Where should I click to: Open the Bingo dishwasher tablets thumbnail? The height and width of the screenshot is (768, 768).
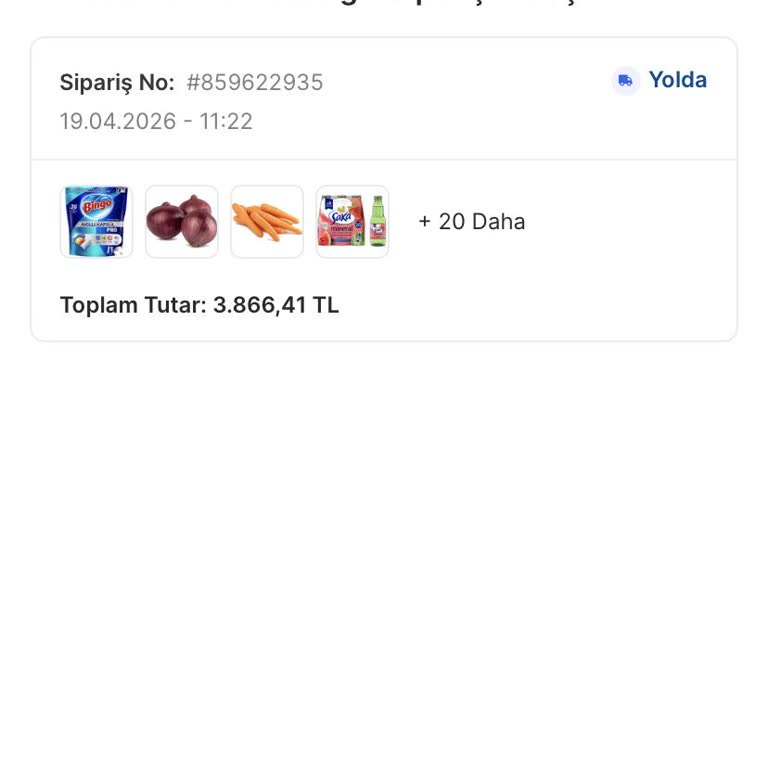click(x=96, y=221)
